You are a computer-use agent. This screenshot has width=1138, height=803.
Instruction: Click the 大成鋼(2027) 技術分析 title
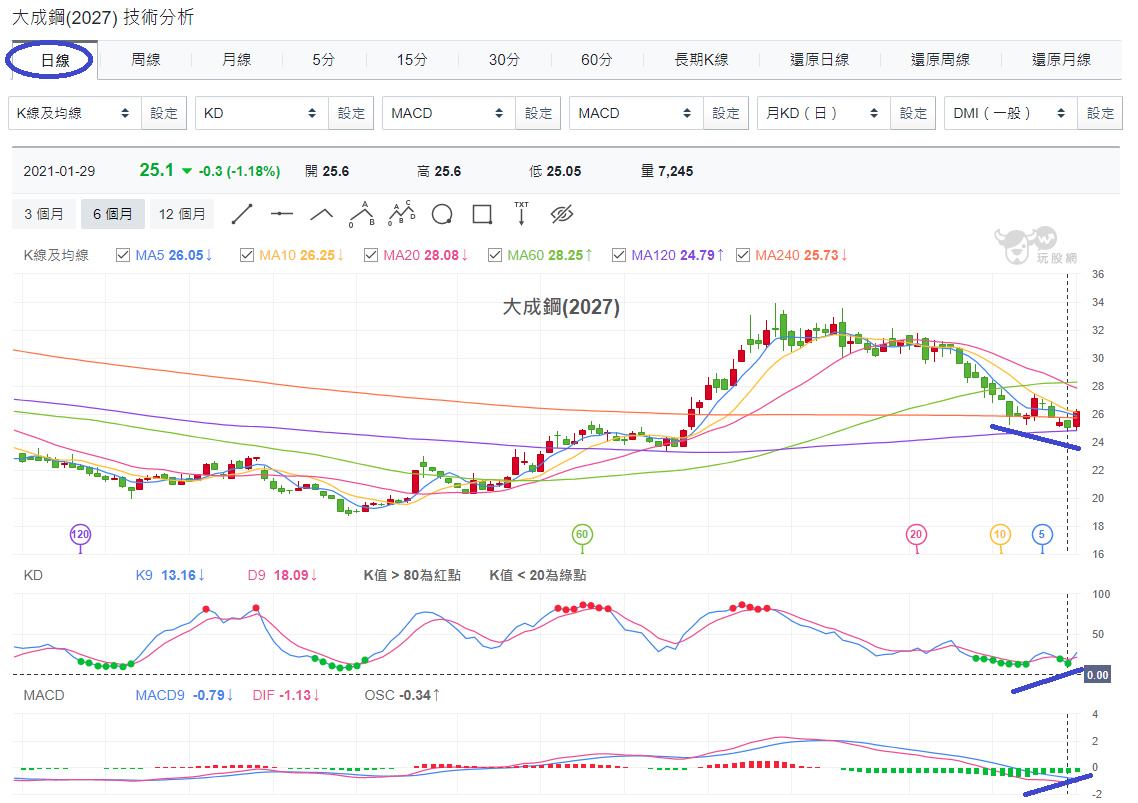(103, 17)
